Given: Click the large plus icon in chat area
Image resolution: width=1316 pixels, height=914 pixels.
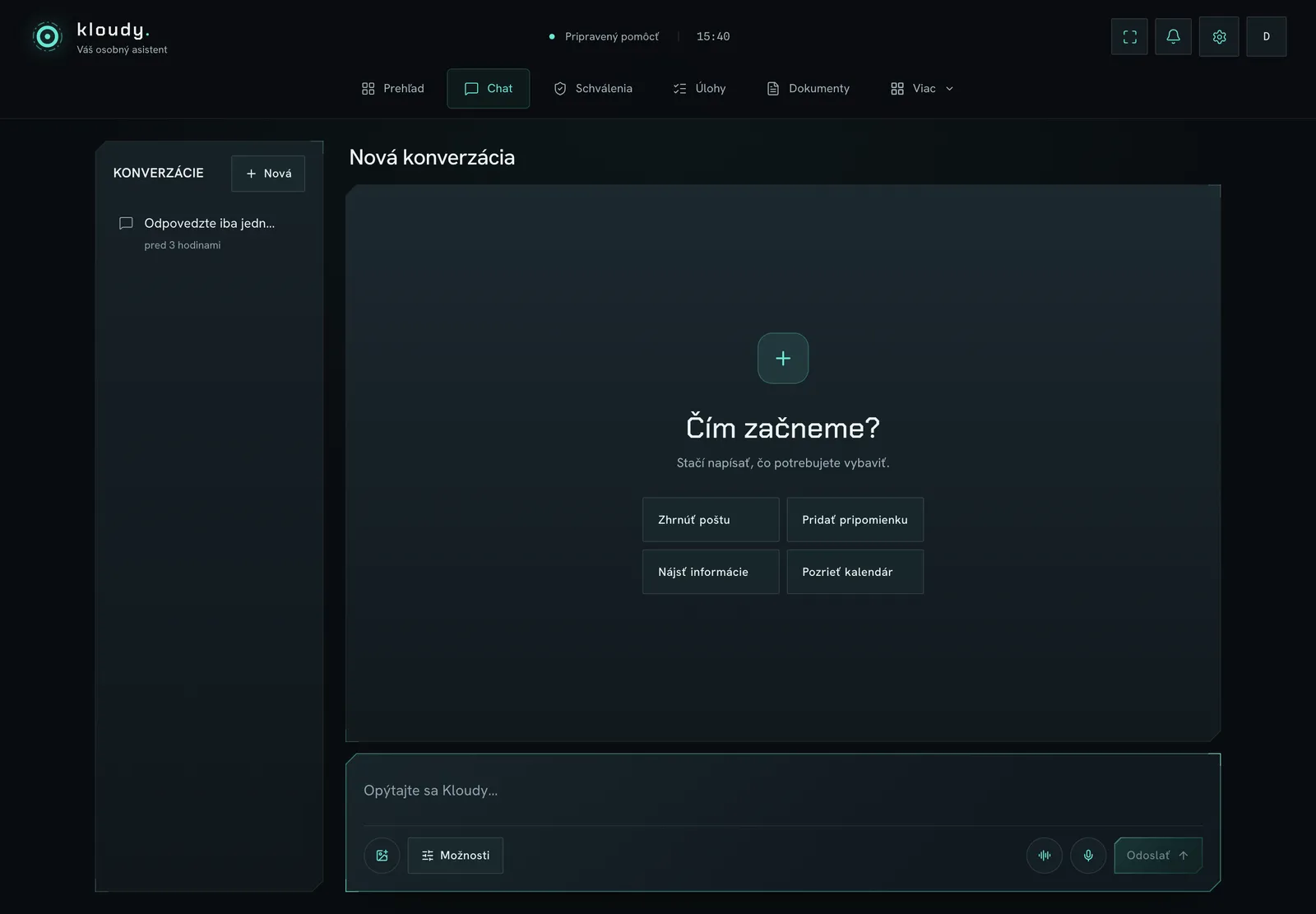Looking at the screenshot, I should coord(783,358).
